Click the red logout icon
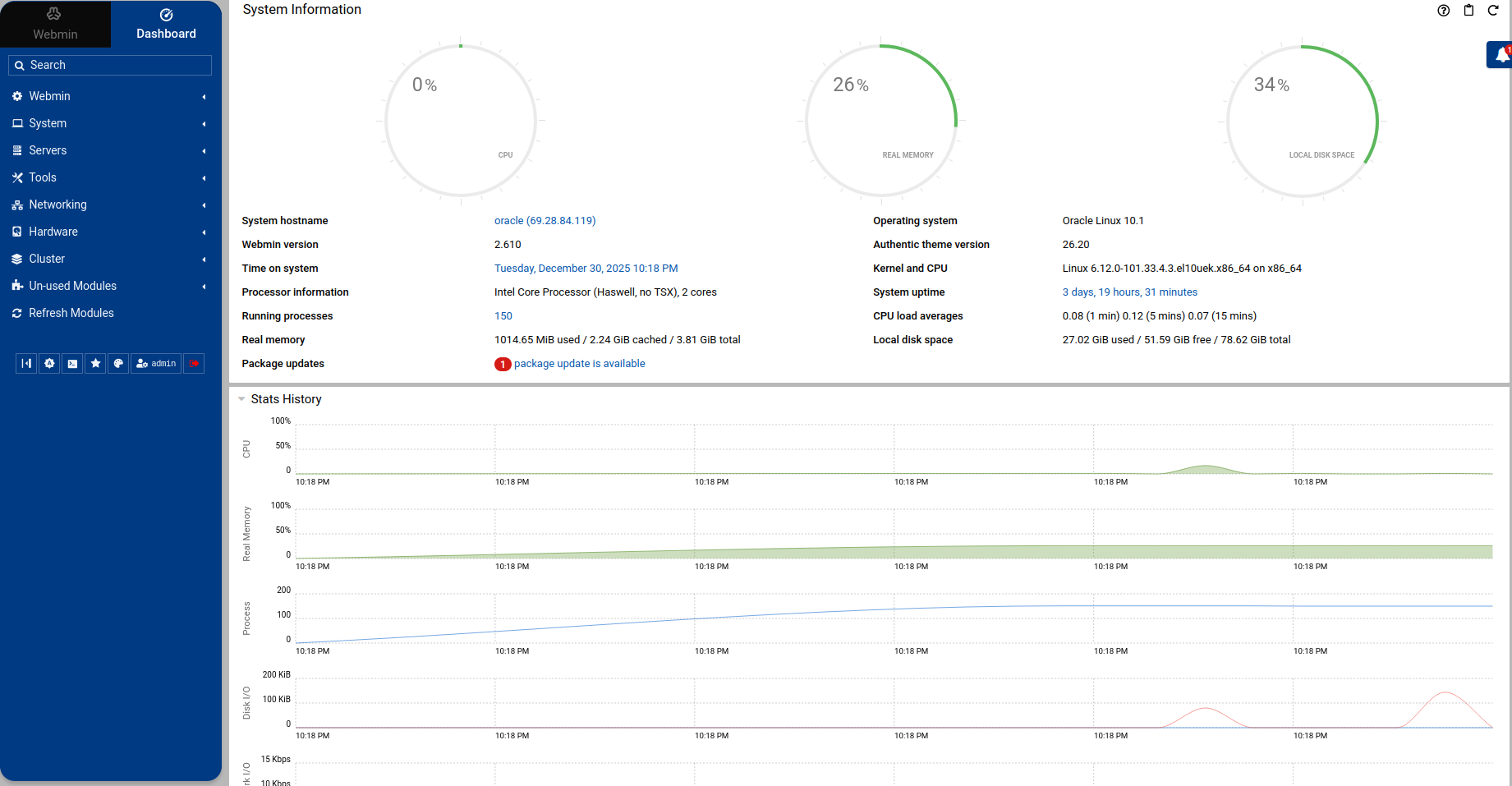This screenshot has width=1512, height=786. (x=194, y=363)
